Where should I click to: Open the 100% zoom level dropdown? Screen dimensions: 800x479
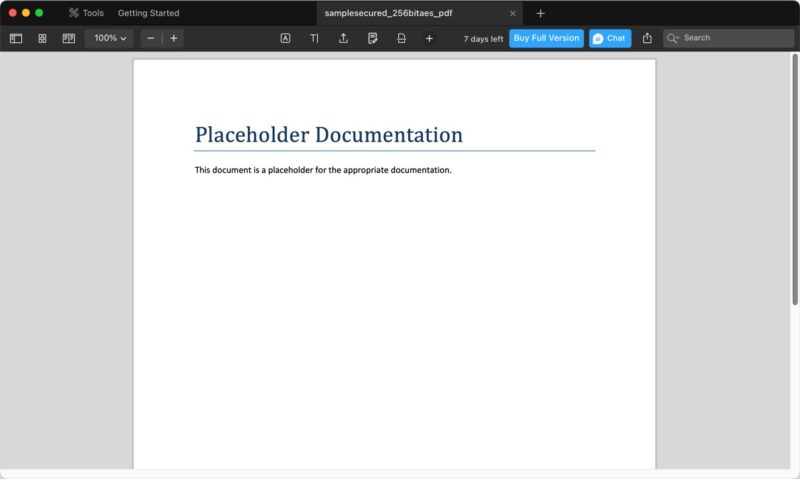pyautogui.click(x=109, y=38)
